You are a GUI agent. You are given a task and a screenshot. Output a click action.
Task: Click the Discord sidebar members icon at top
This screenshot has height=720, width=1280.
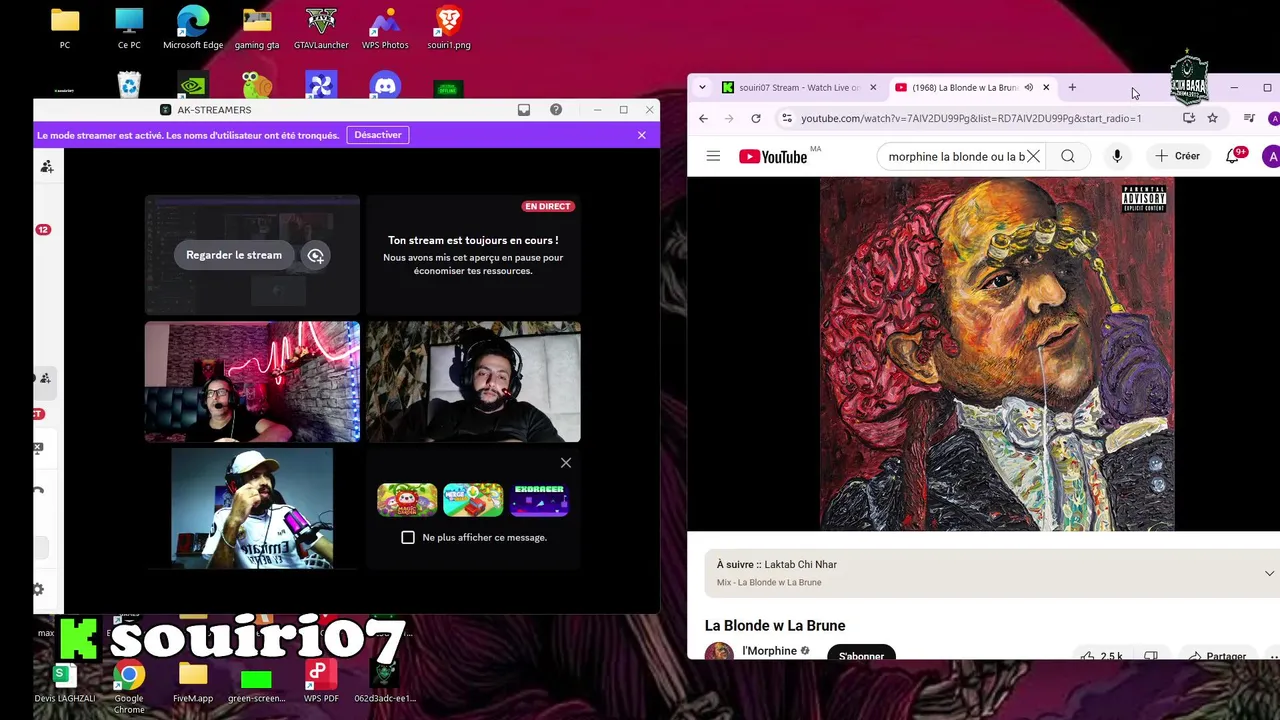point(46,167)
